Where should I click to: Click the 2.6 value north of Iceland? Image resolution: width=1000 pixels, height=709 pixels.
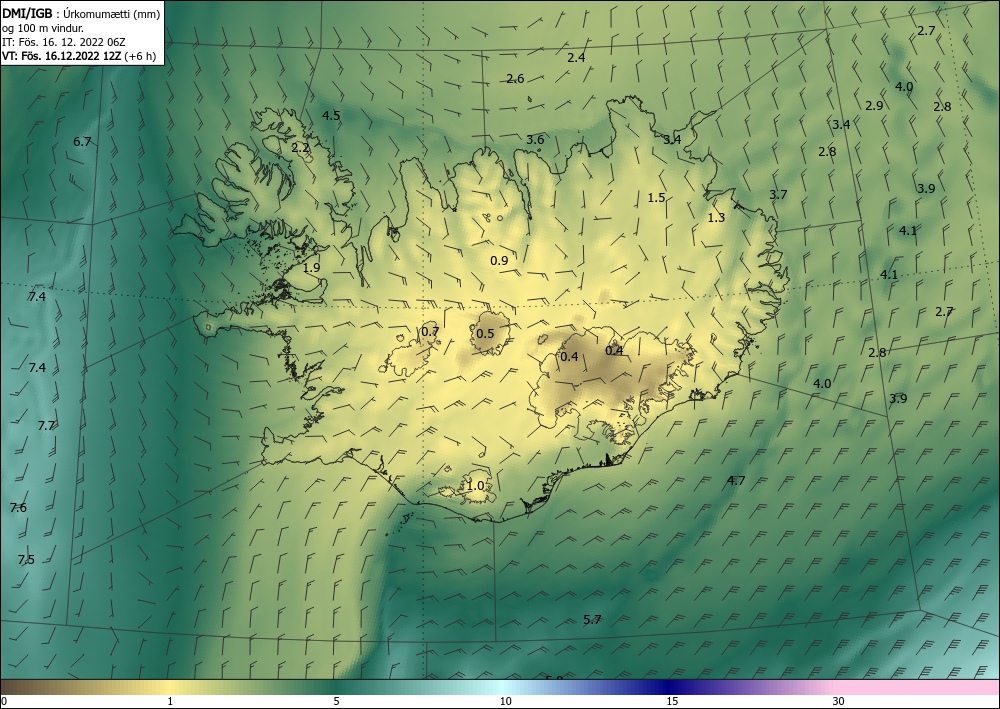[x=515, y=78]
